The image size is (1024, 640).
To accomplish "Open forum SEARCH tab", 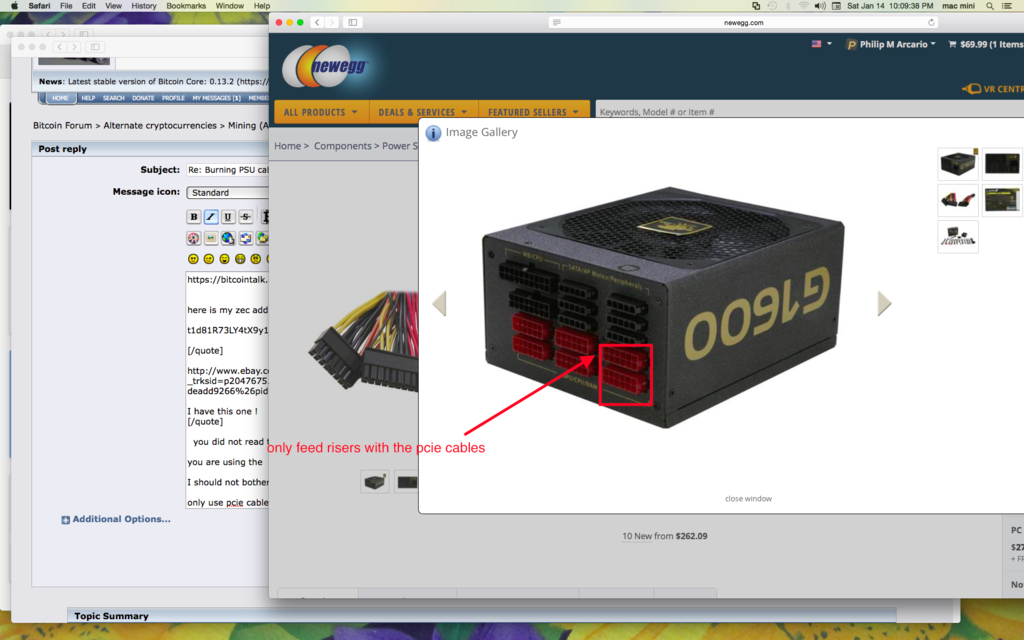I will click(x=114, y=98).
